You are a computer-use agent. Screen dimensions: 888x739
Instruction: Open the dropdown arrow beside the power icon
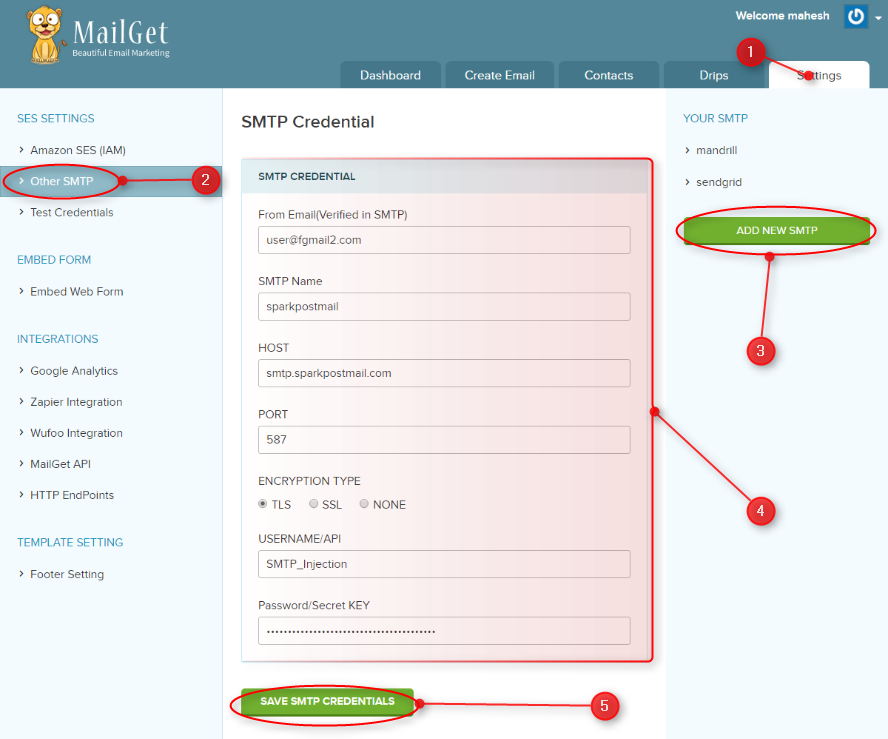tap(878, 18)
